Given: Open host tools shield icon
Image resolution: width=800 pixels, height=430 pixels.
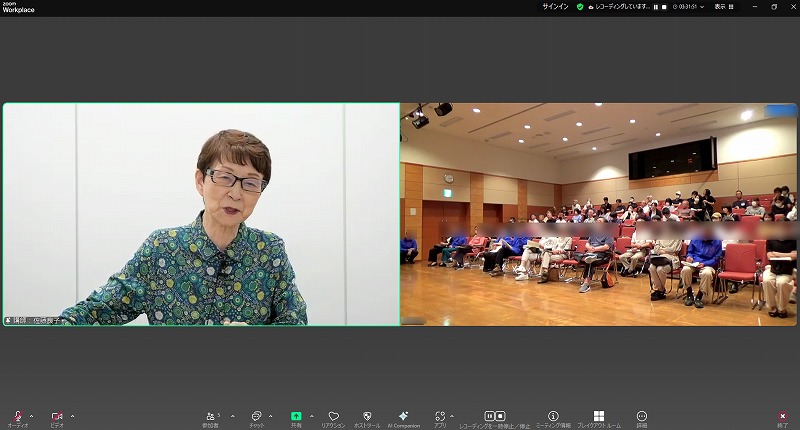Looking at the screenshot, I should pos(367,415).
